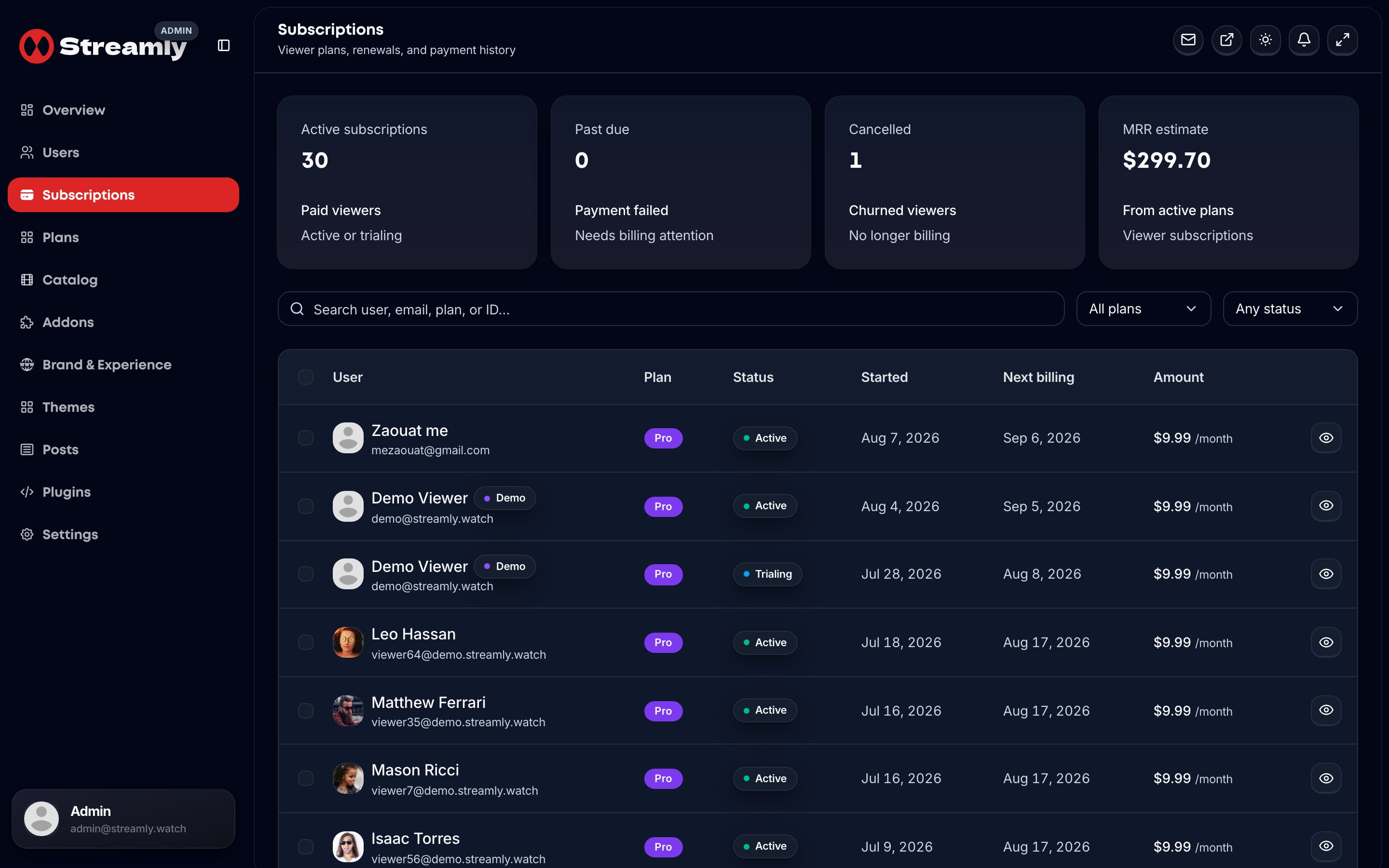Click the Pro badge for Leo Hassan
1389x868 pixels.
(663, 642)
